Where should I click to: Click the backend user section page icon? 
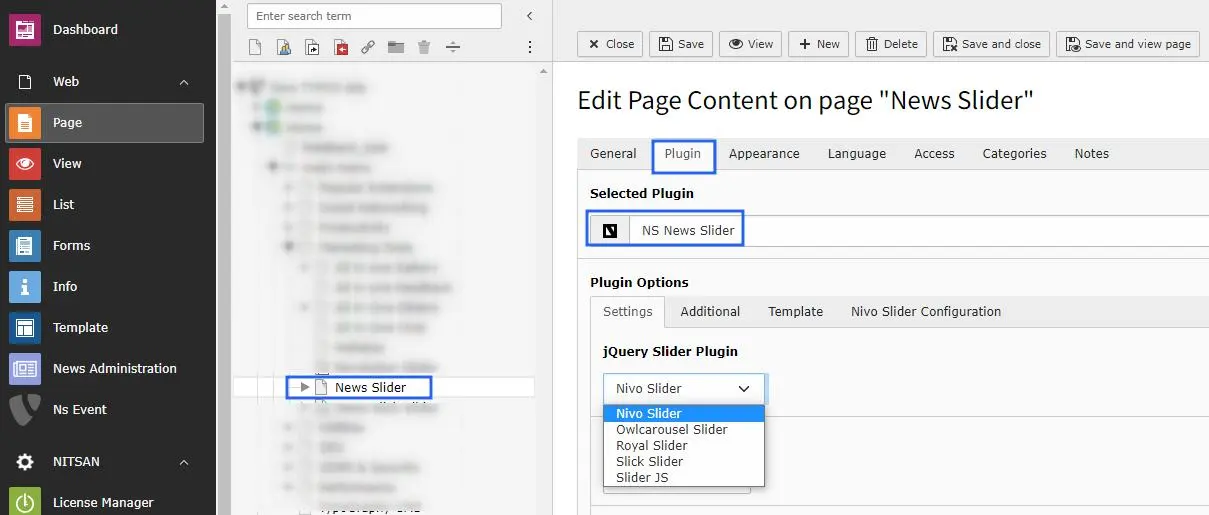click(x=284, y=47)
